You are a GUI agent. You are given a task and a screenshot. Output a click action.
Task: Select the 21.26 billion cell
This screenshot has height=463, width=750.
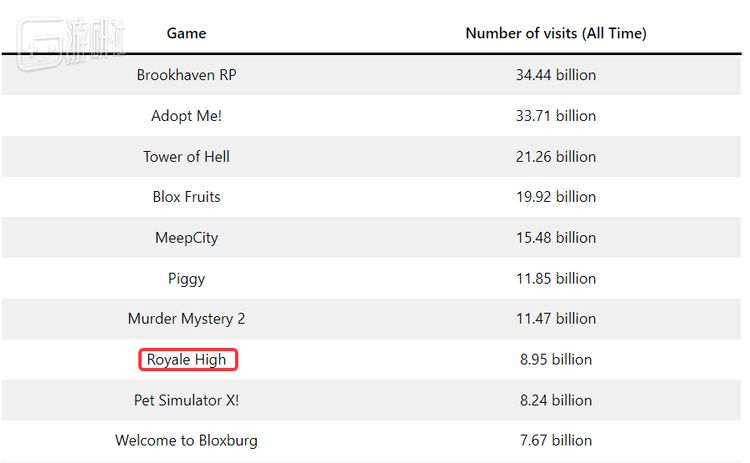(556, 156)
